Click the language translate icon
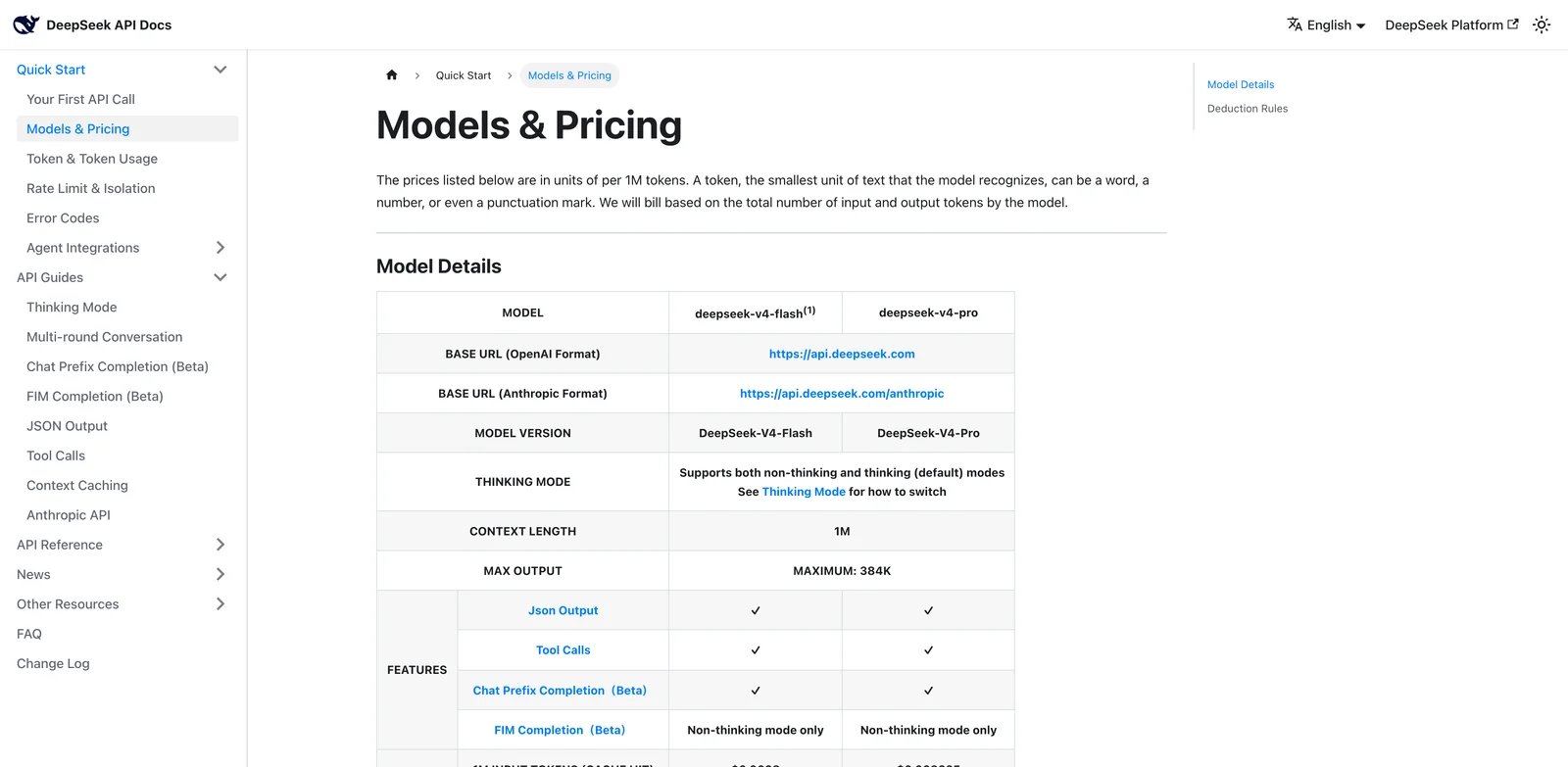The width and height of the screenshot is (1568, 767). 1295,24
